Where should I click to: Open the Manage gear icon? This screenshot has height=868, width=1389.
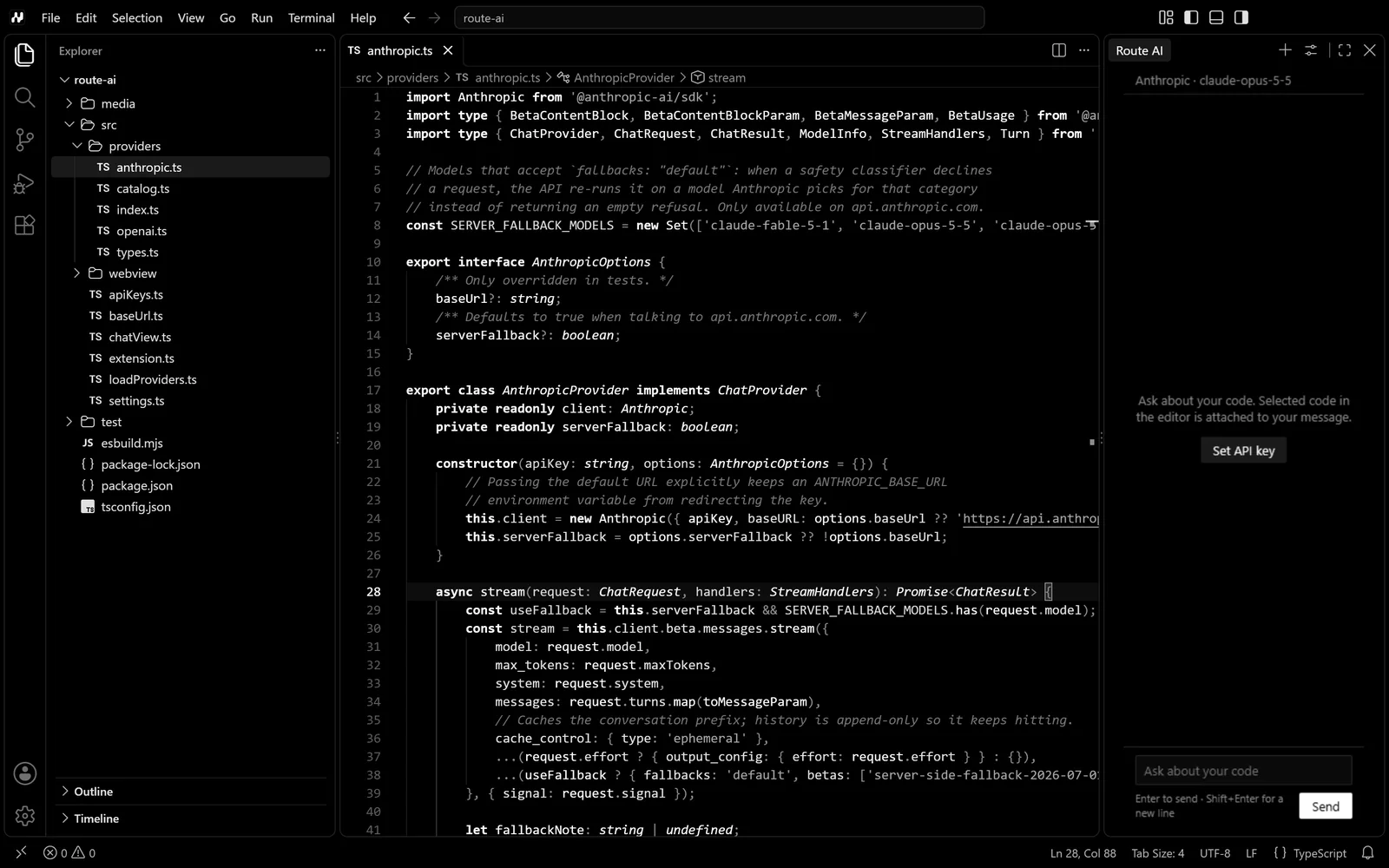coord(24,816)
